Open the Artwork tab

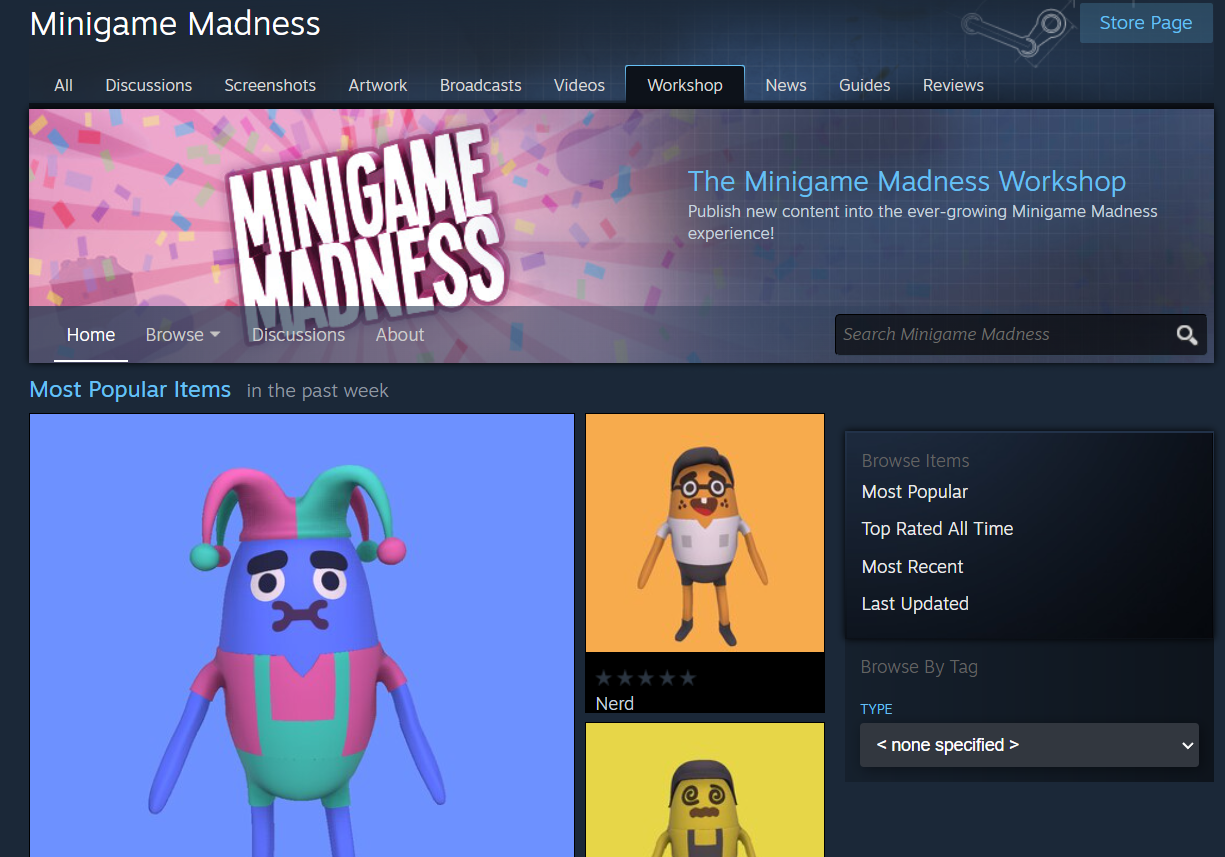378,85
